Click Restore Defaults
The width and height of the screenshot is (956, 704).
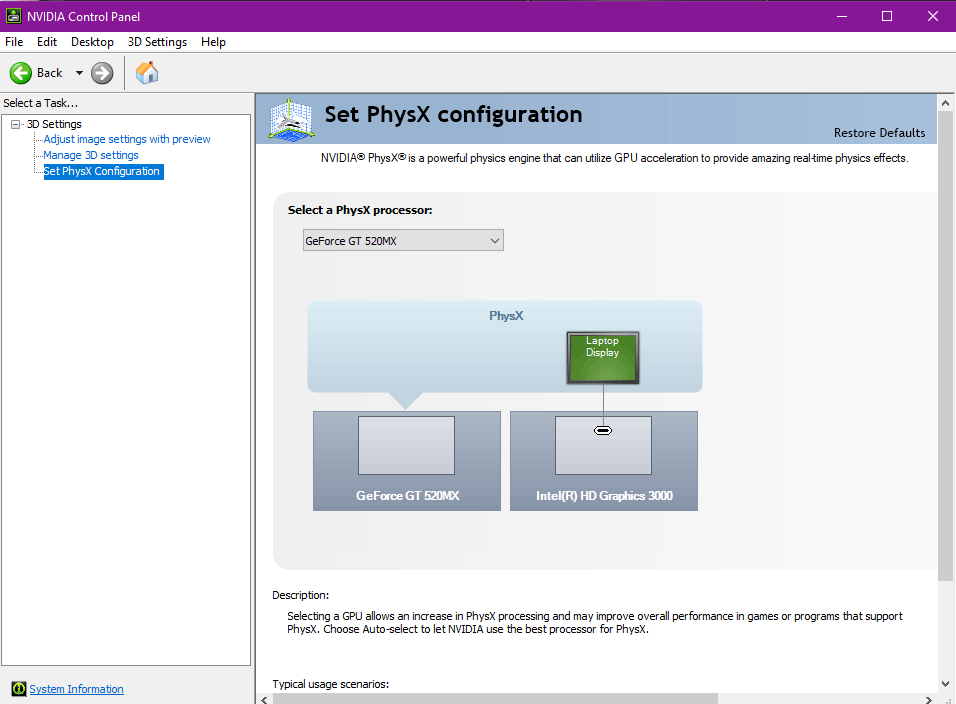879,133
